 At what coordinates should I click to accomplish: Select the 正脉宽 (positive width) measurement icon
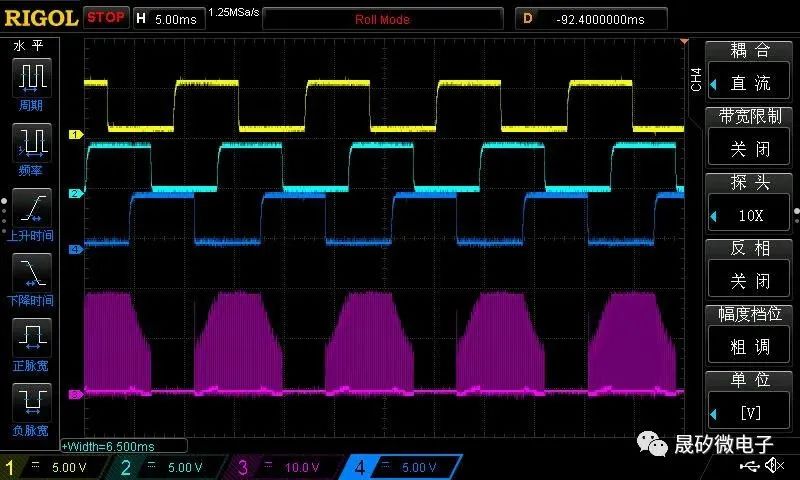[x=32, y=337]
